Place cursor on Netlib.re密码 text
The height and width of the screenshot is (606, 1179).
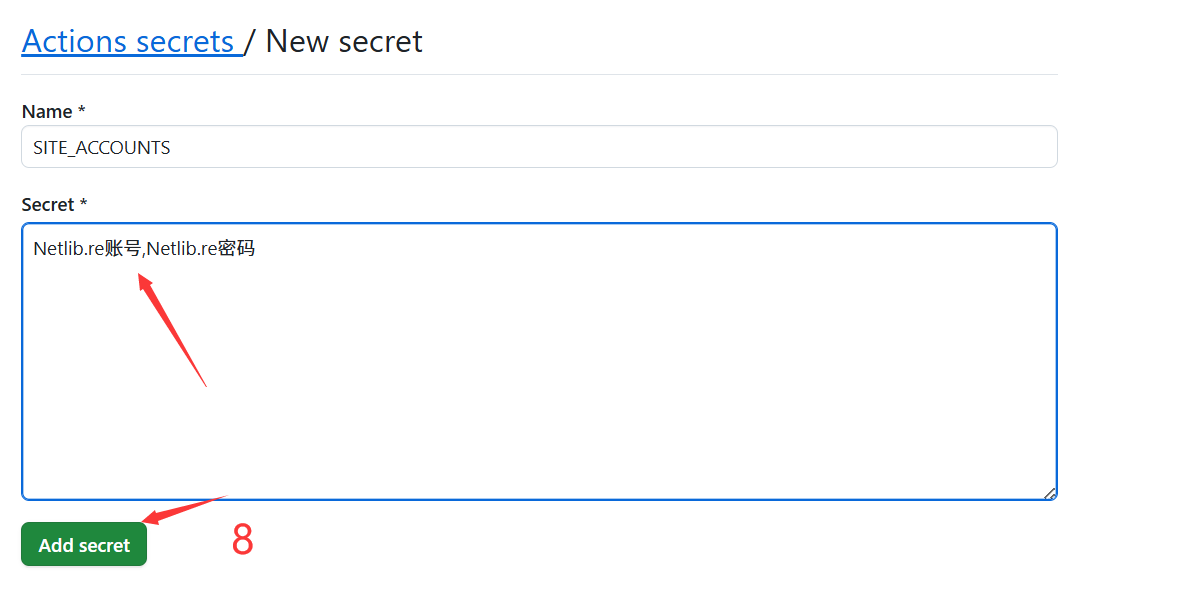pyautogui.click(x=201, y=249)
